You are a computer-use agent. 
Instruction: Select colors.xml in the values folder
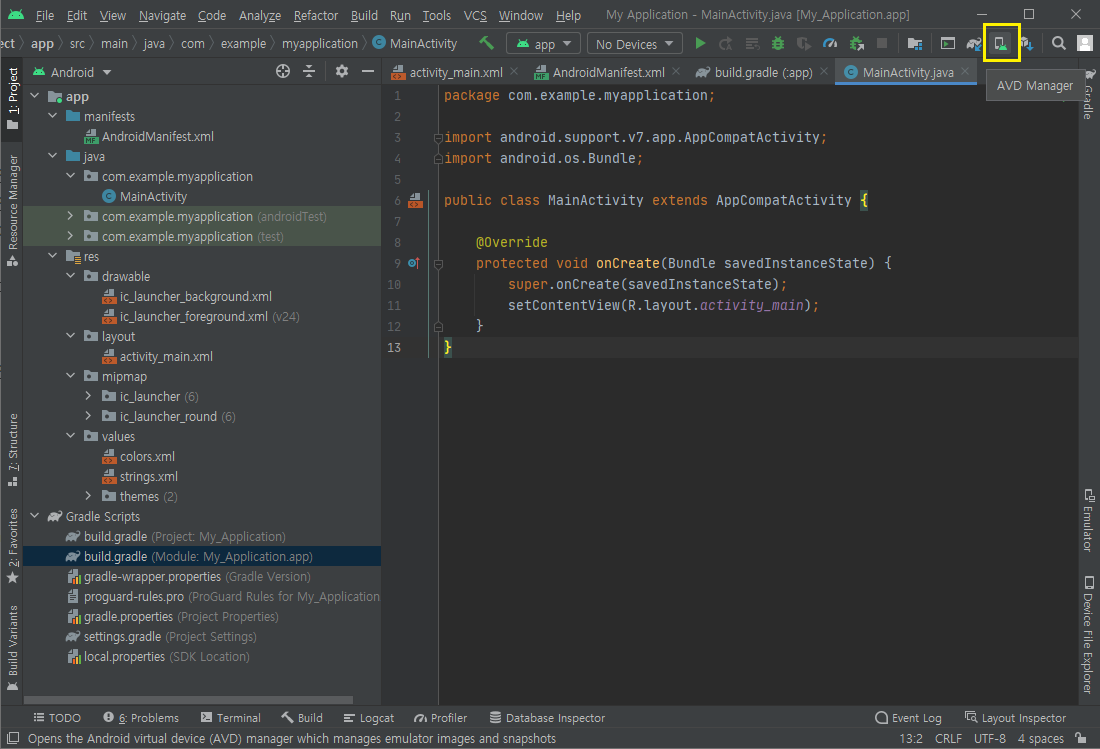tap(147, 457)
